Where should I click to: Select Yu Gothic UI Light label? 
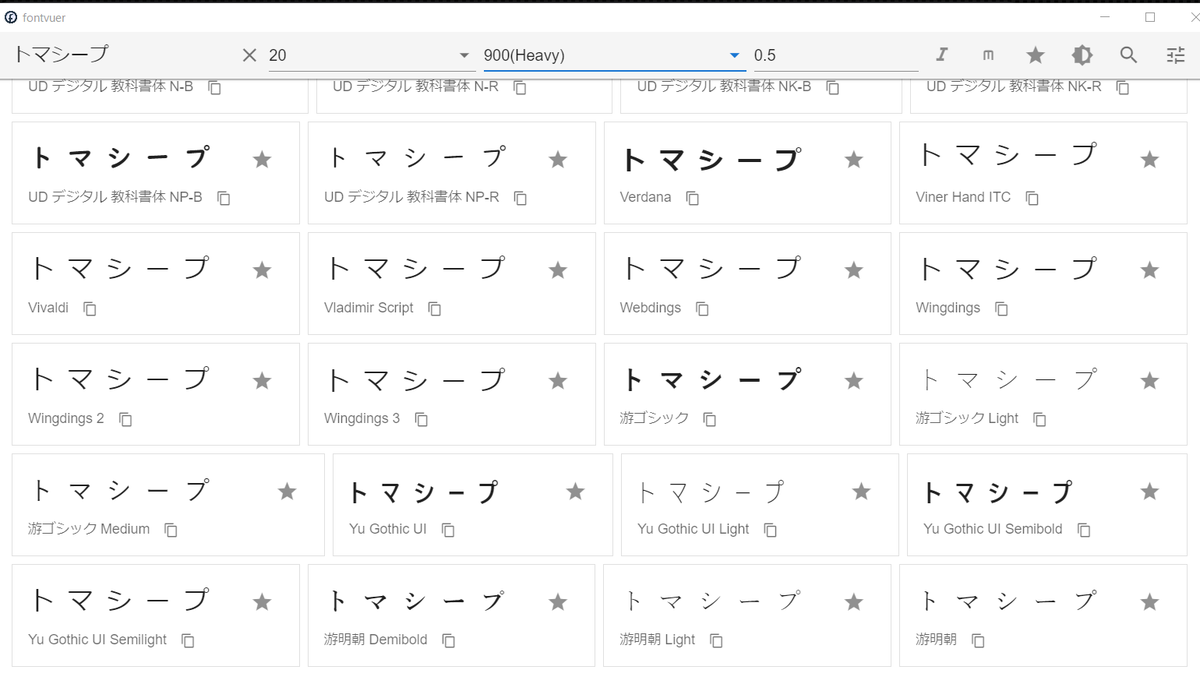[x=693, y=529]
